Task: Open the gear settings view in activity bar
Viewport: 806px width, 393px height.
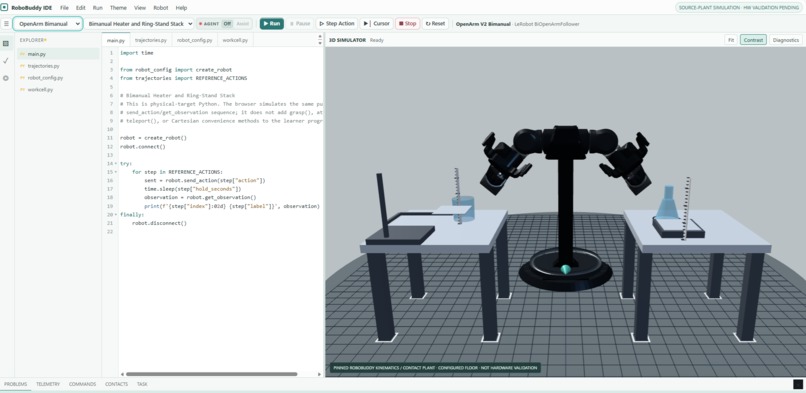Action: (6, 78)
